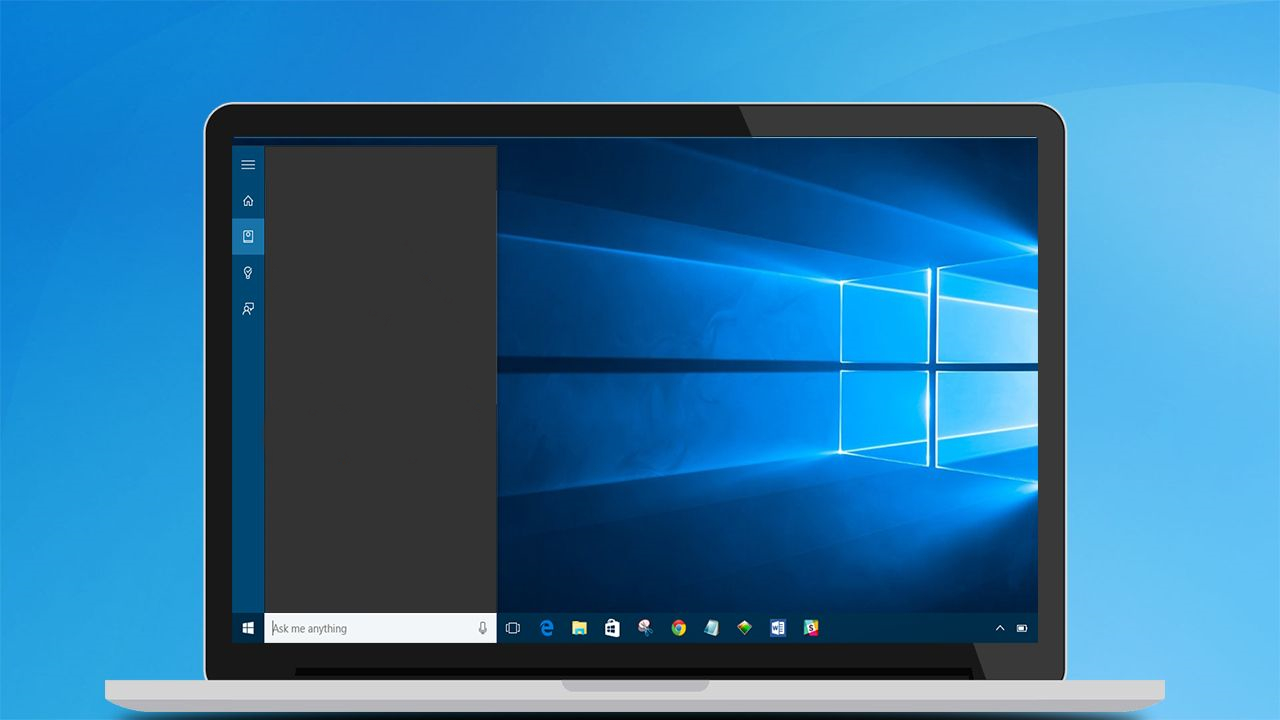
Task: Open the green S app taskbar icon
Action: tap(811, 628)
